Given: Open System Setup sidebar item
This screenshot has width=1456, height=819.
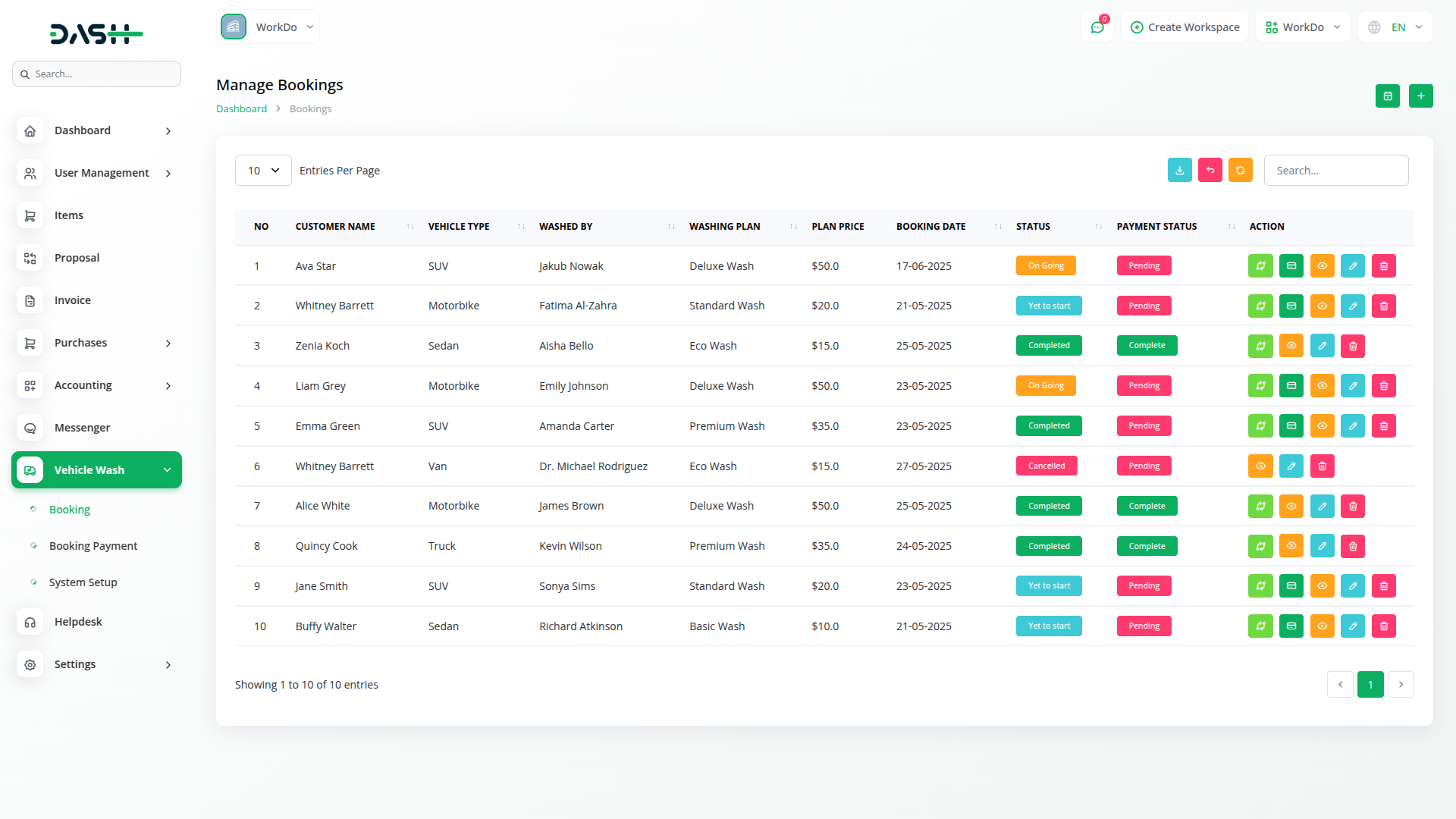Looking at the screenshot, I should 83,582.
